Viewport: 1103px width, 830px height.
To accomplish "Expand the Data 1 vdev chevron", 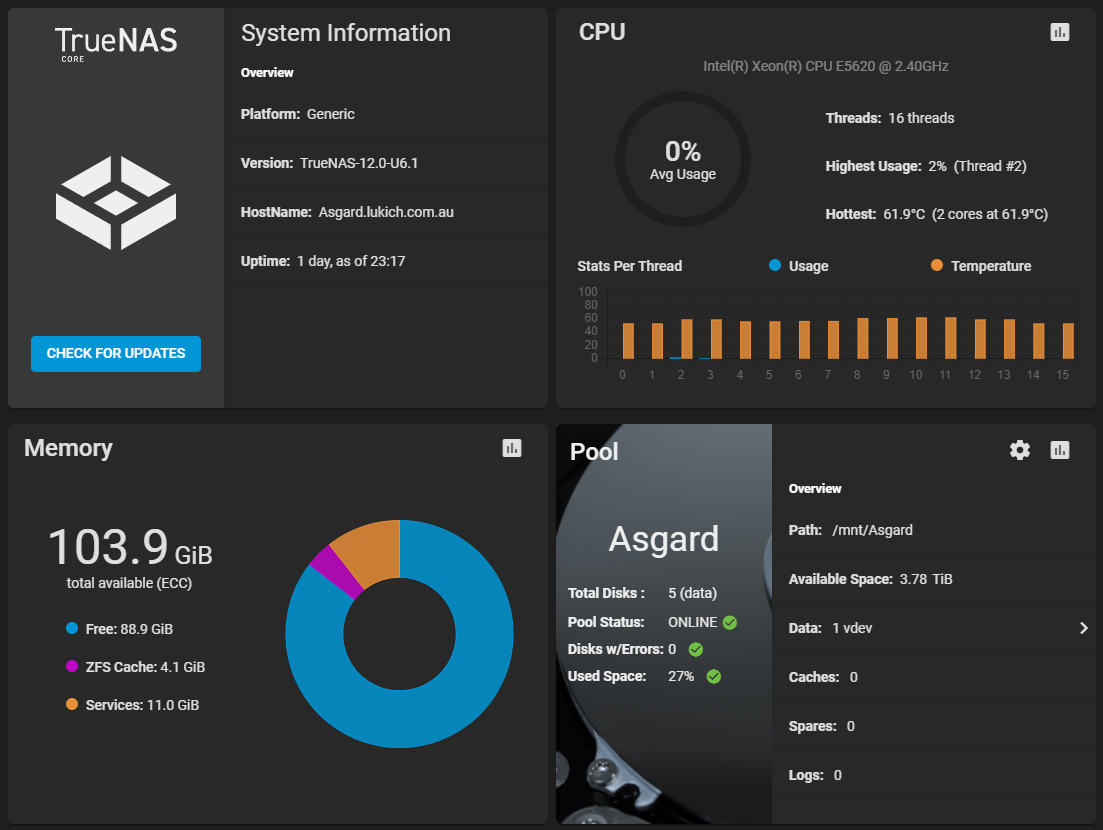I will click(x=1083, y=628).
